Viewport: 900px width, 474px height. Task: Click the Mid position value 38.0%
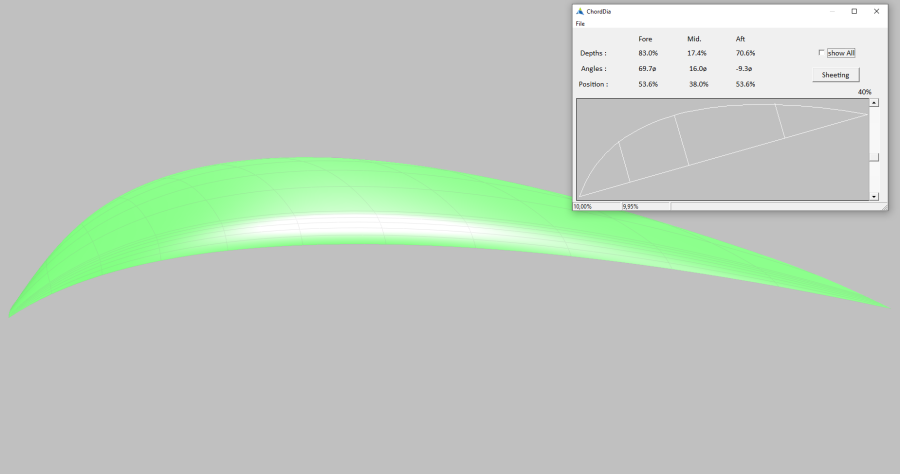coord(698,85)
